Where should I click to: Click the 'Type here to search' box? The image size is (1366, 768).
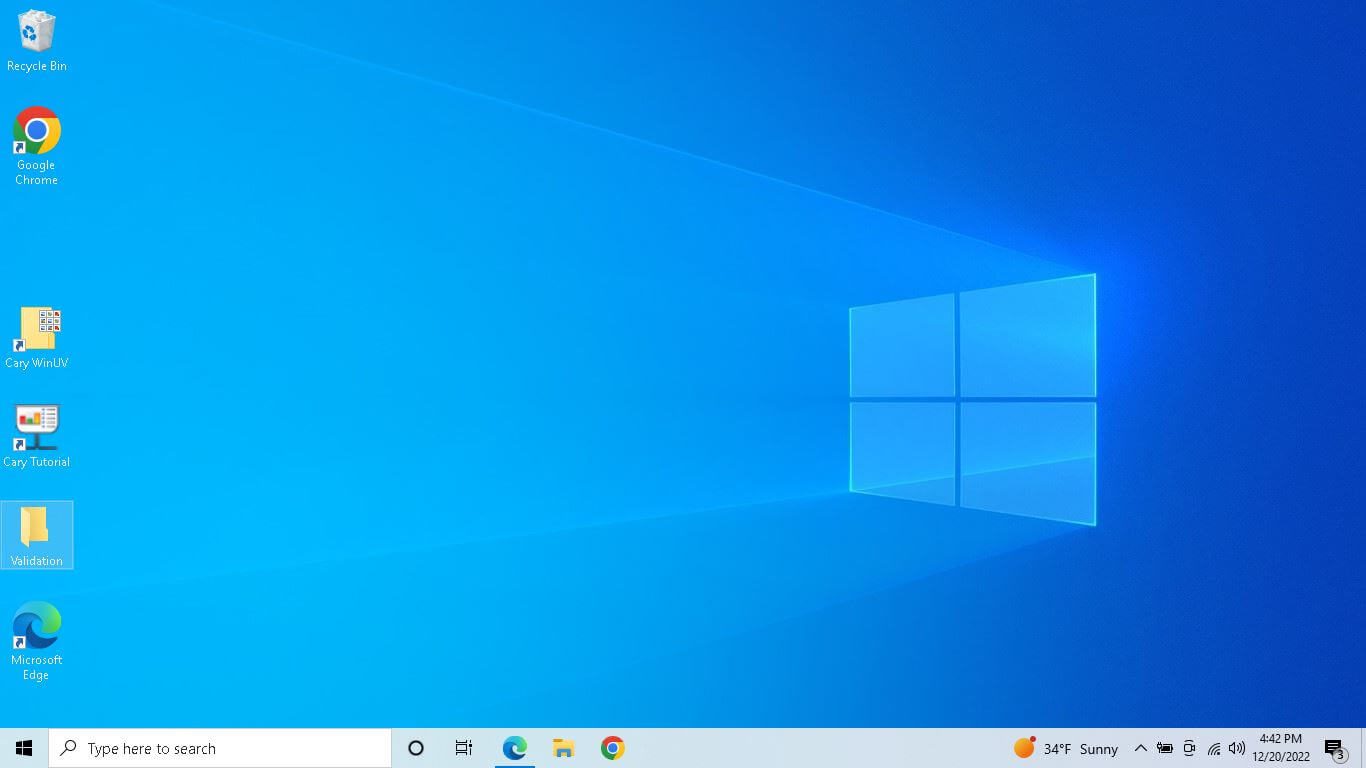click(x=220, y=748)
